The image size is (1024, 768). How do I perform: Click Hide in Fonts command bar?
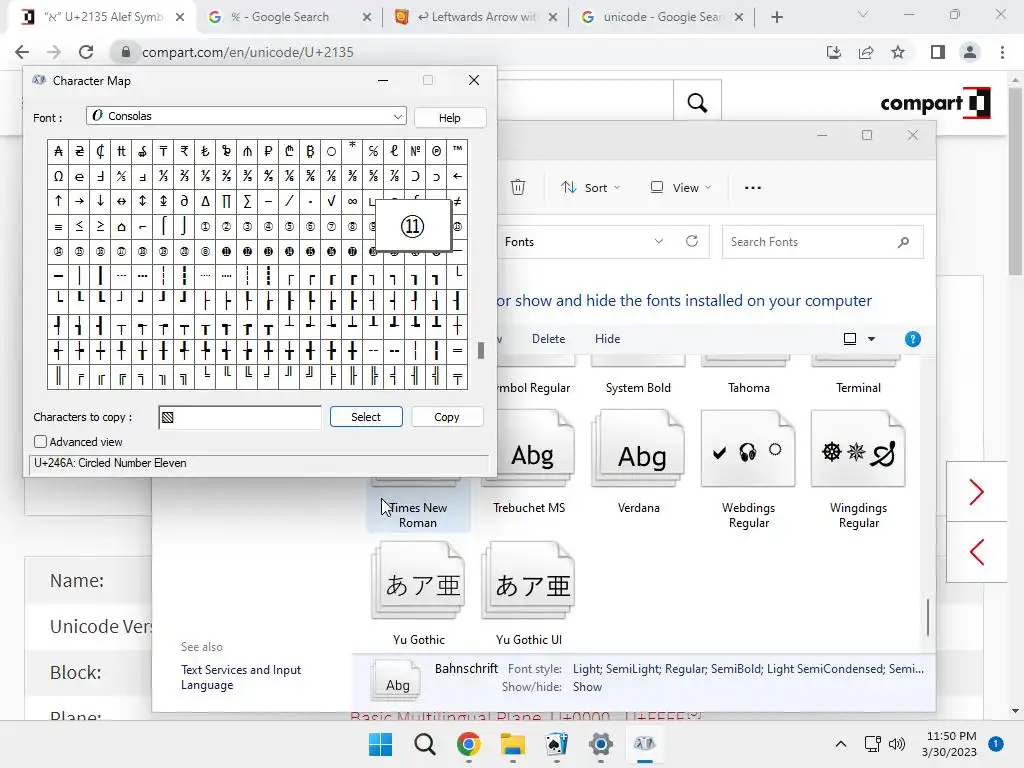607,339
